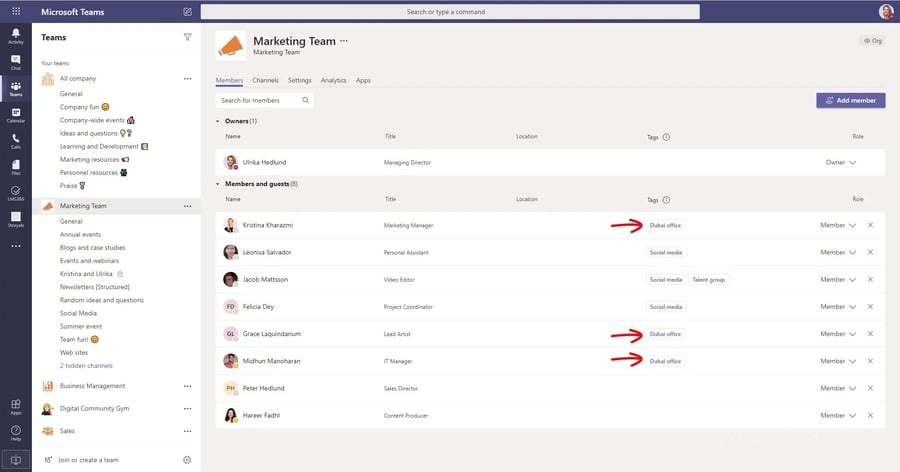Click the Tags info icon in Members
The height and width of the screenshot is (472, 900).
point(666,200)
